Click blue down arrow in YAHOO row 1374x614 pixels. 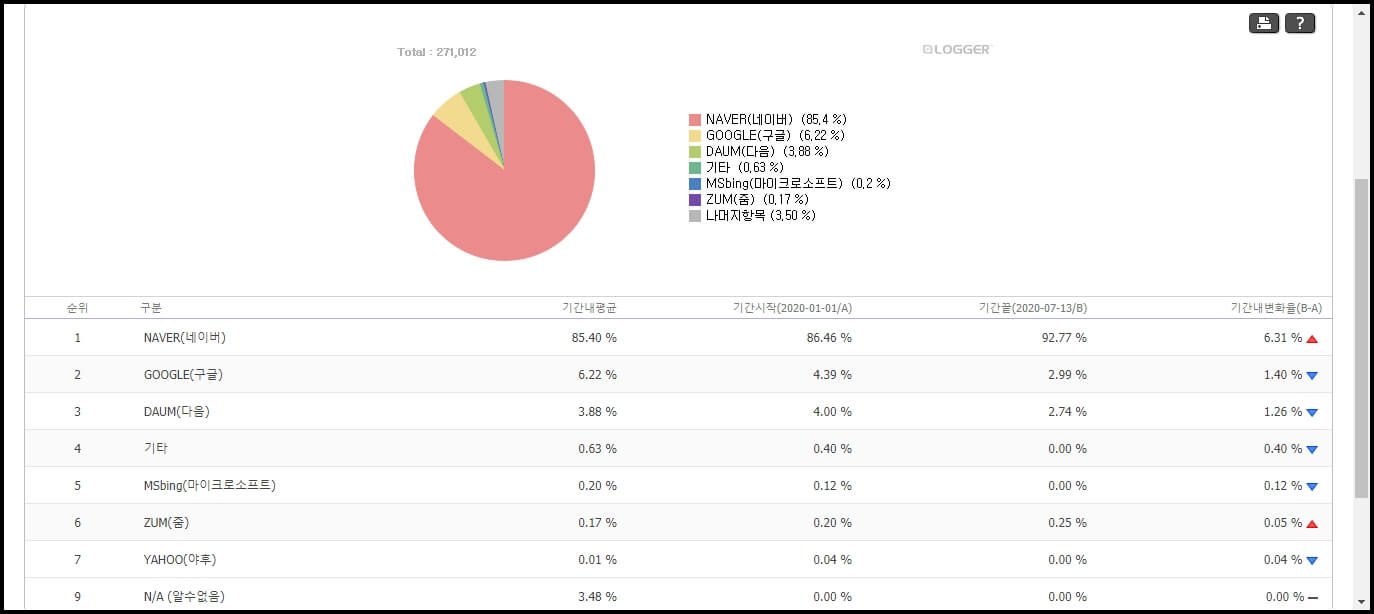(x=1312, y=561)
